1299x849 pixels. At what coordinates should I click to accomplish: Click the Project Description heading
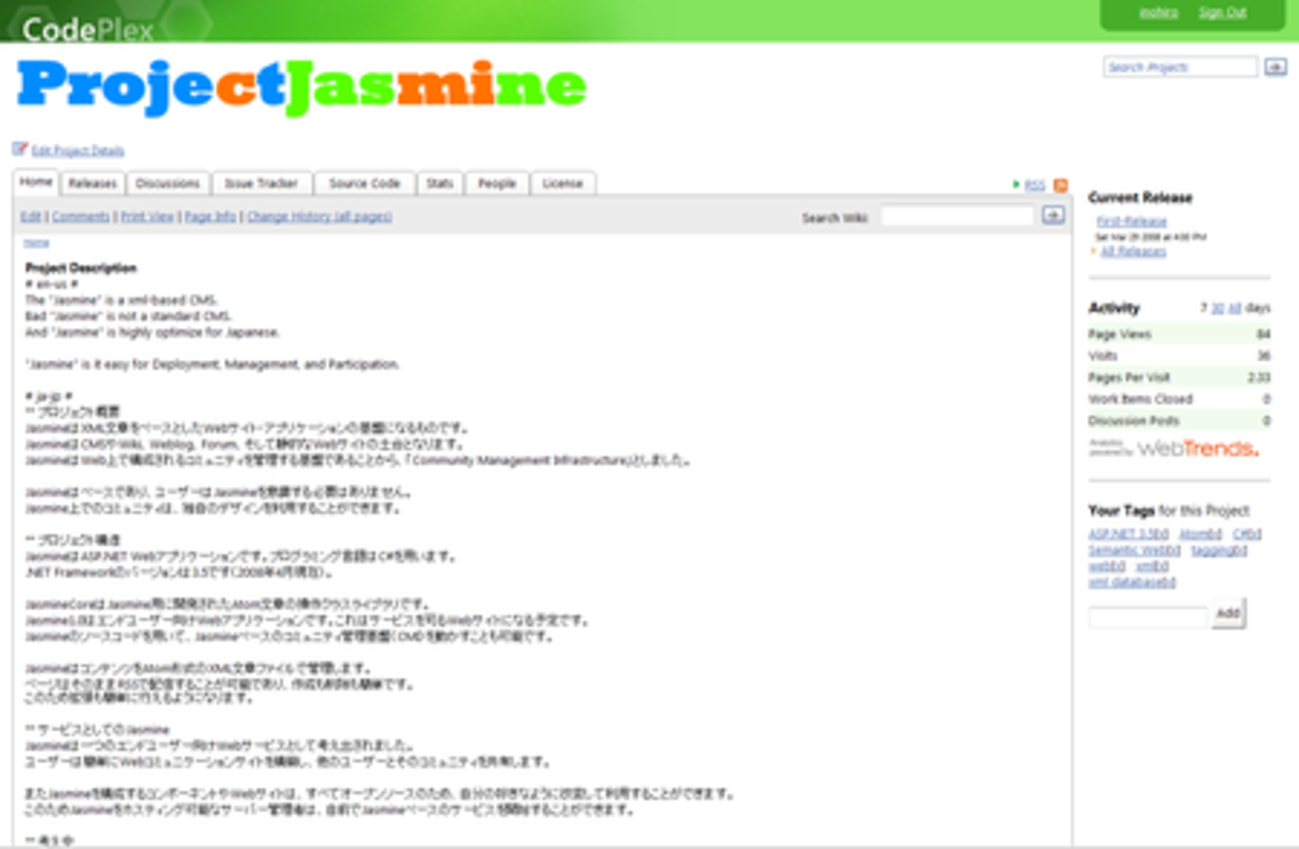coord(81,268)
